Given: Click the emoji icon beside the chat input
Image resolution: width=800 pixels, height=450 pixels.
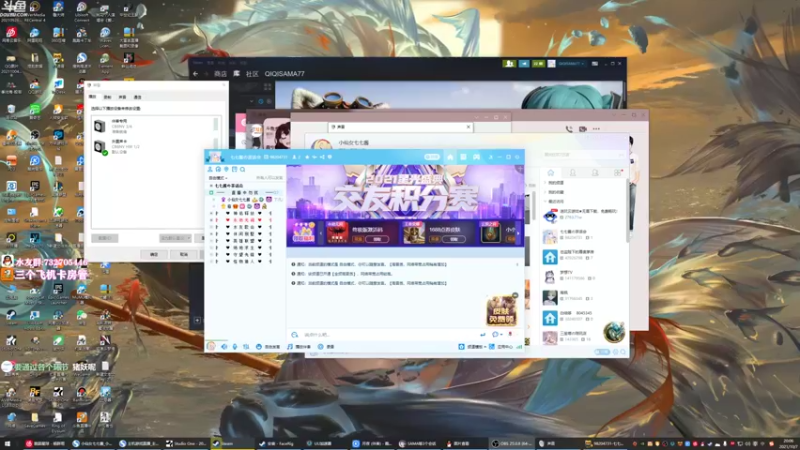Looking at the screenshot, I should [295, 335].
